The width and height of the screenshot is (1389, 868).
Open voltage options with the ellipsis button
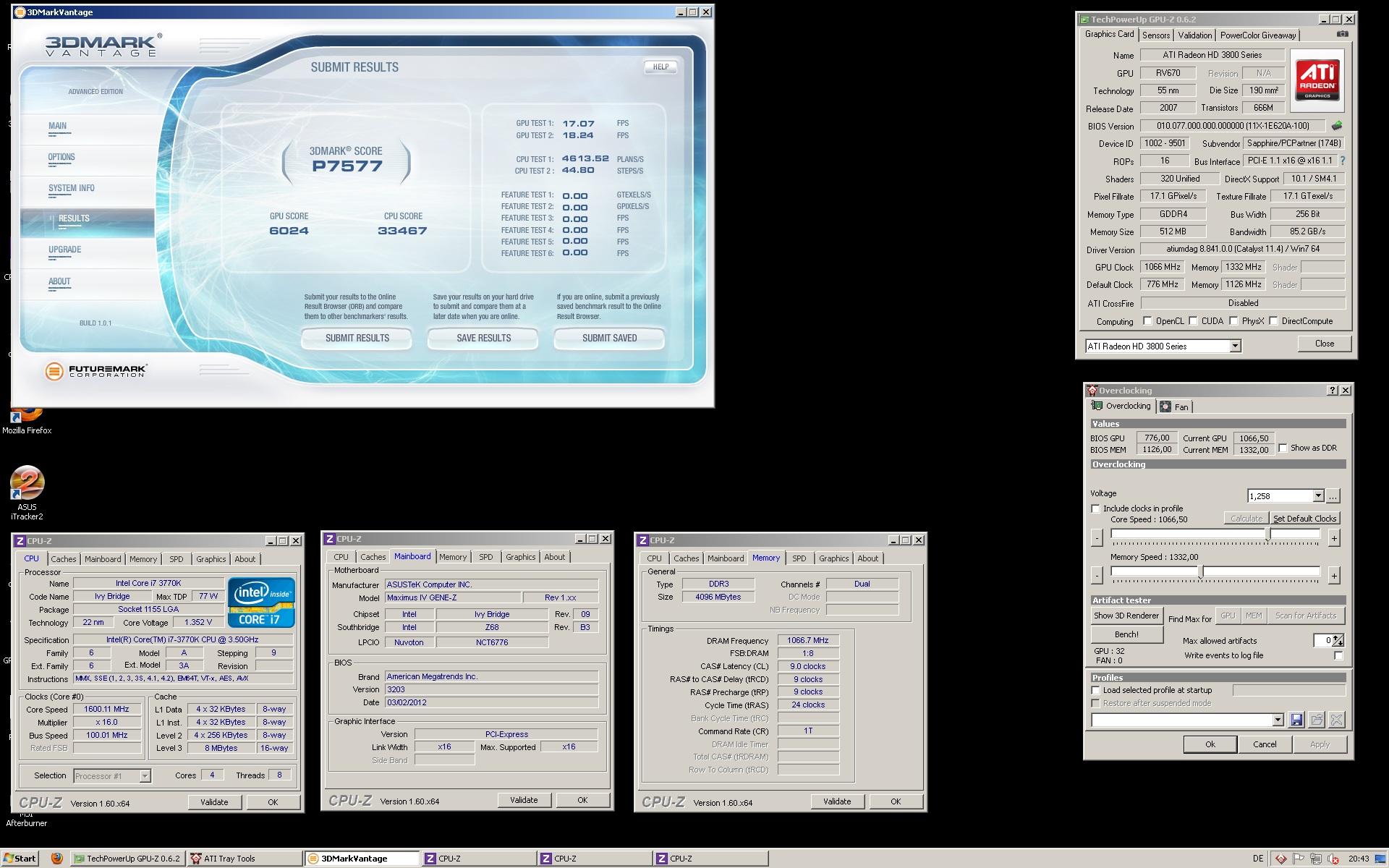1333,495
